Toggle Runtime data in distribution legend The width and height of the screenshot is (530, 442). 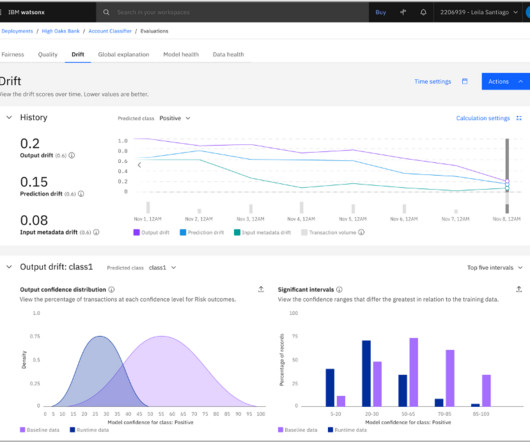click(89, 430)
